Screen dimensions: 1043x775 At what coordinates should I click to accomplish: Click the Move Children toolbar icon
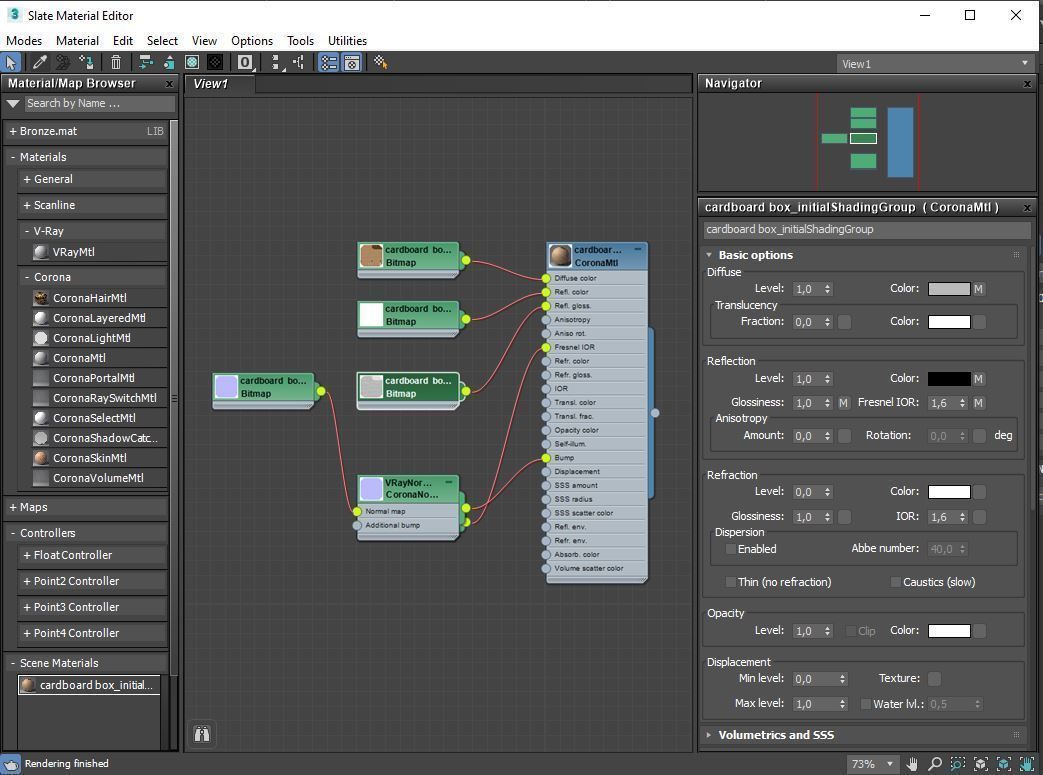pos(146,63)
